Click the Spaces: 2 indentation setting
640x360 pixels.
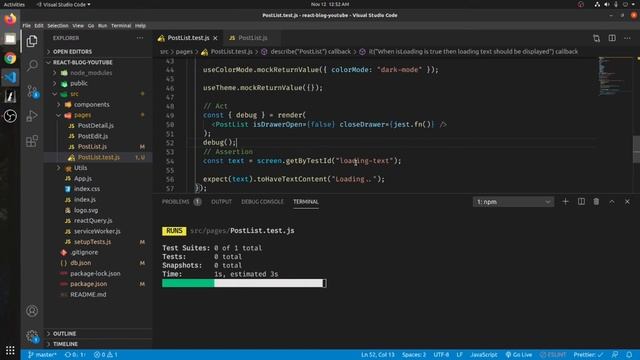pos(414,355)
